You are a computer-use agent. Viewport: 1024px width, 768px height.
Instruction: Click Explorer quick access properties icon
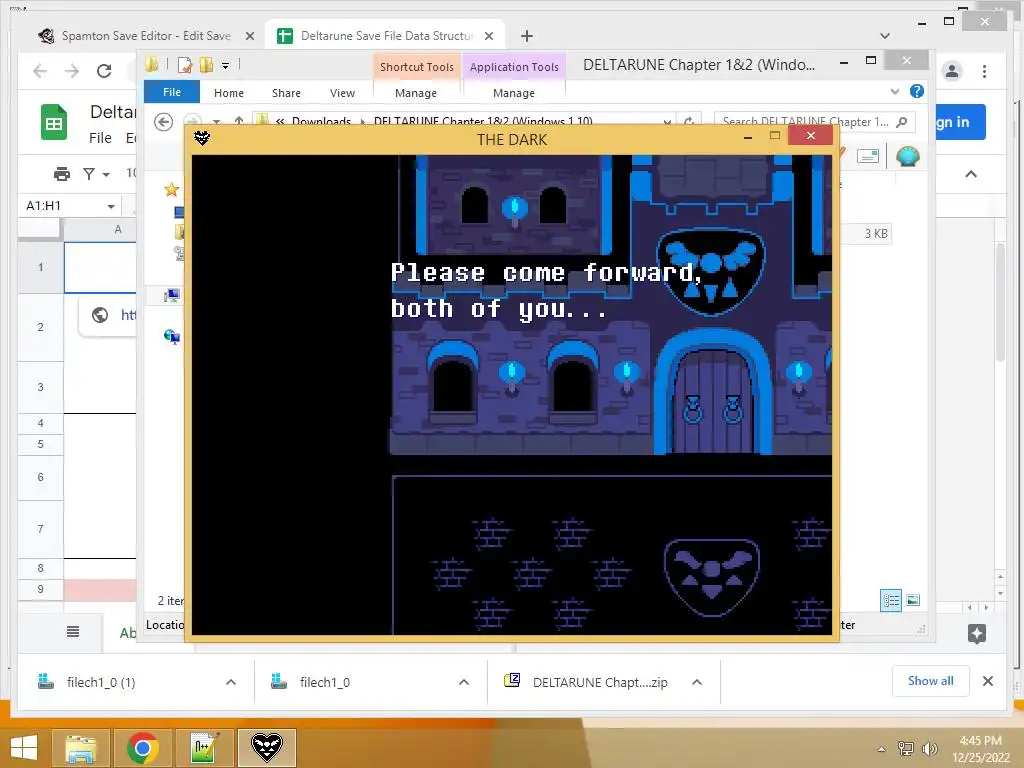tap(185, 65)
